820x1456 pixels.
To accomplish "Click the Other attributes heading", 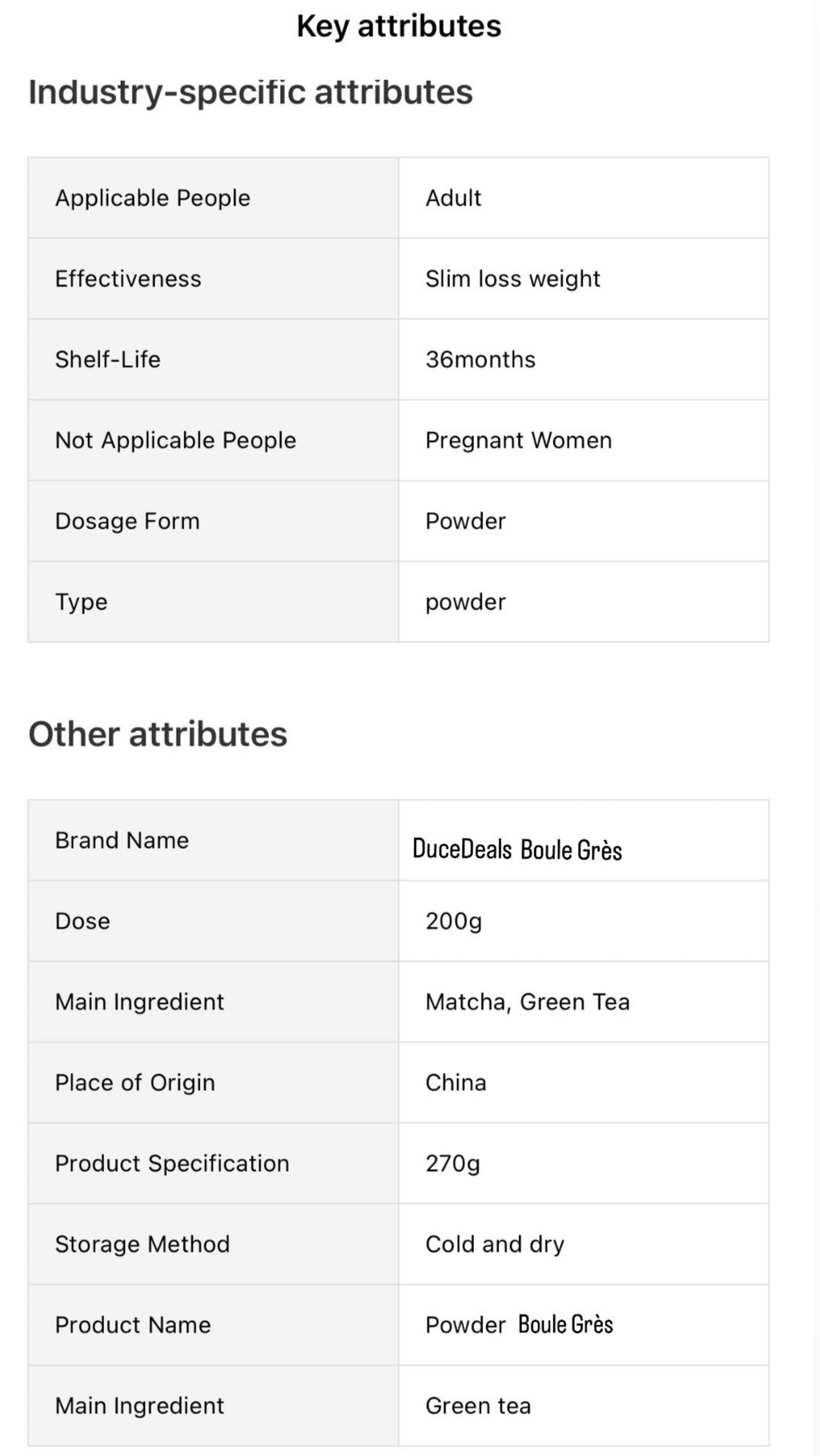I will click(x=158, y=734).
